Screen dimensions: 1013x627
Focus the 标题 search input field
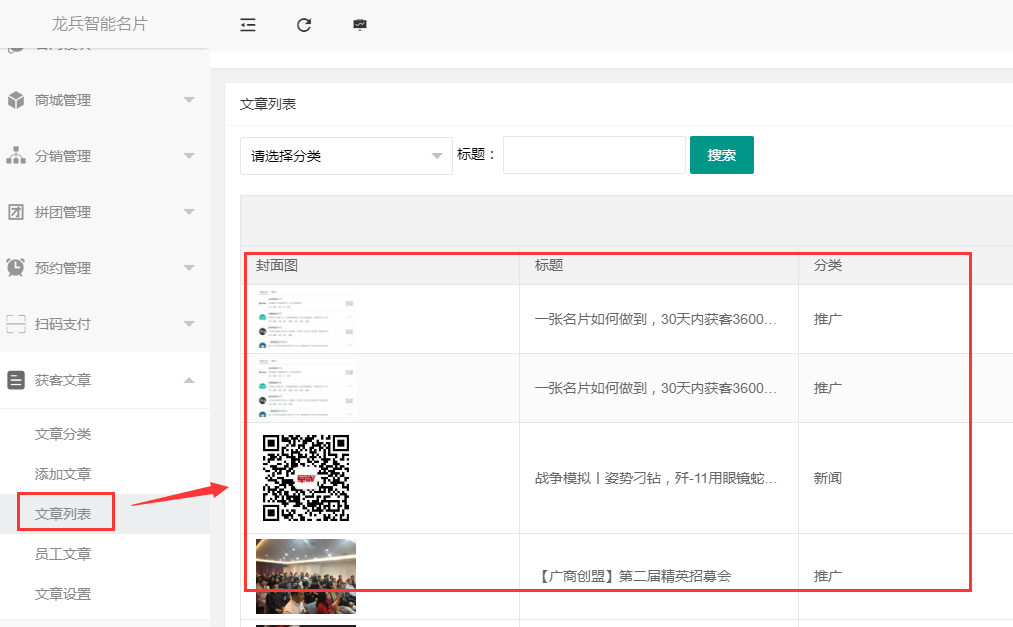594,155
